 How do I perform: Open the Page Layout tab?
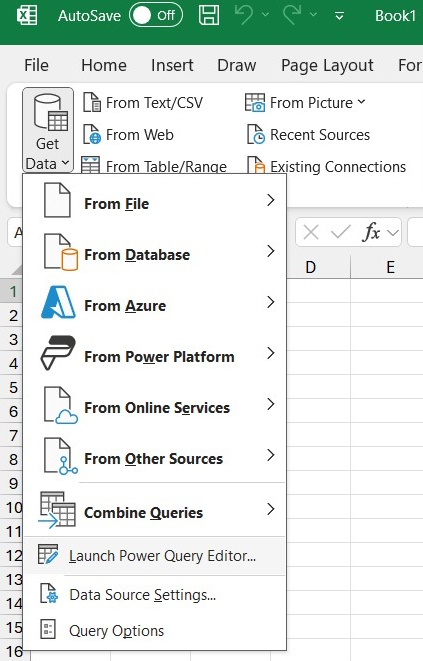(x=327, y=65)
